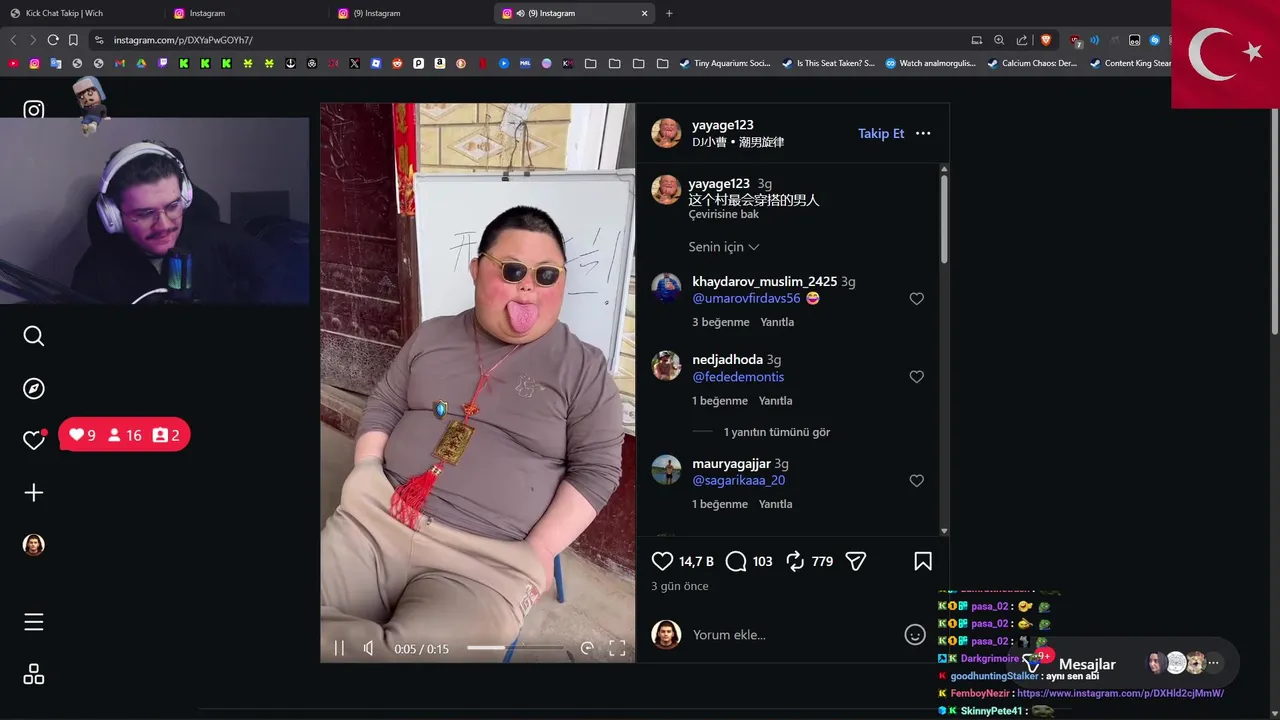Screen dimensions: 1280x720
Task: Share the post with paper plane icon
Action: point(856,562)
